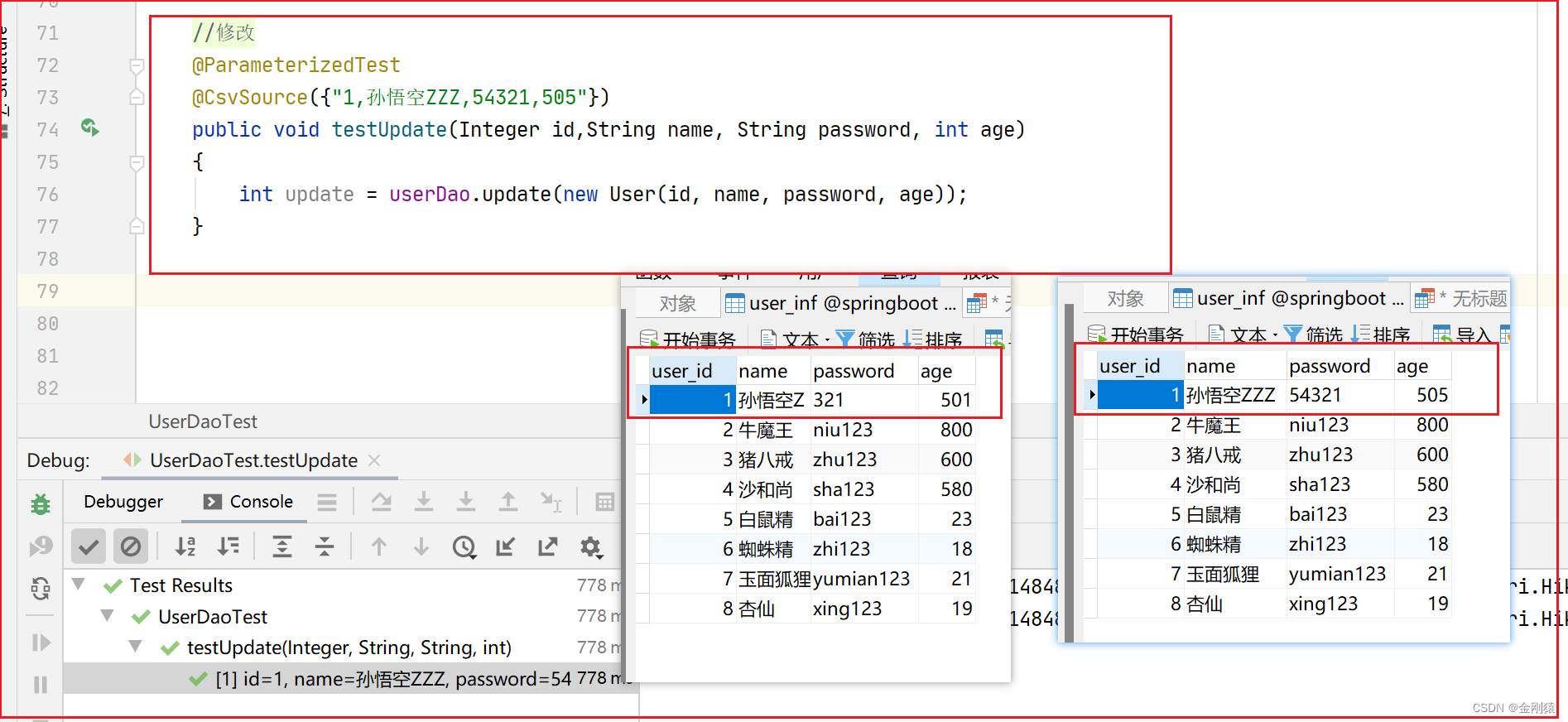
Task: Switch to the Debugger tab
Action: pyautogui.click(x=123, y=502)
